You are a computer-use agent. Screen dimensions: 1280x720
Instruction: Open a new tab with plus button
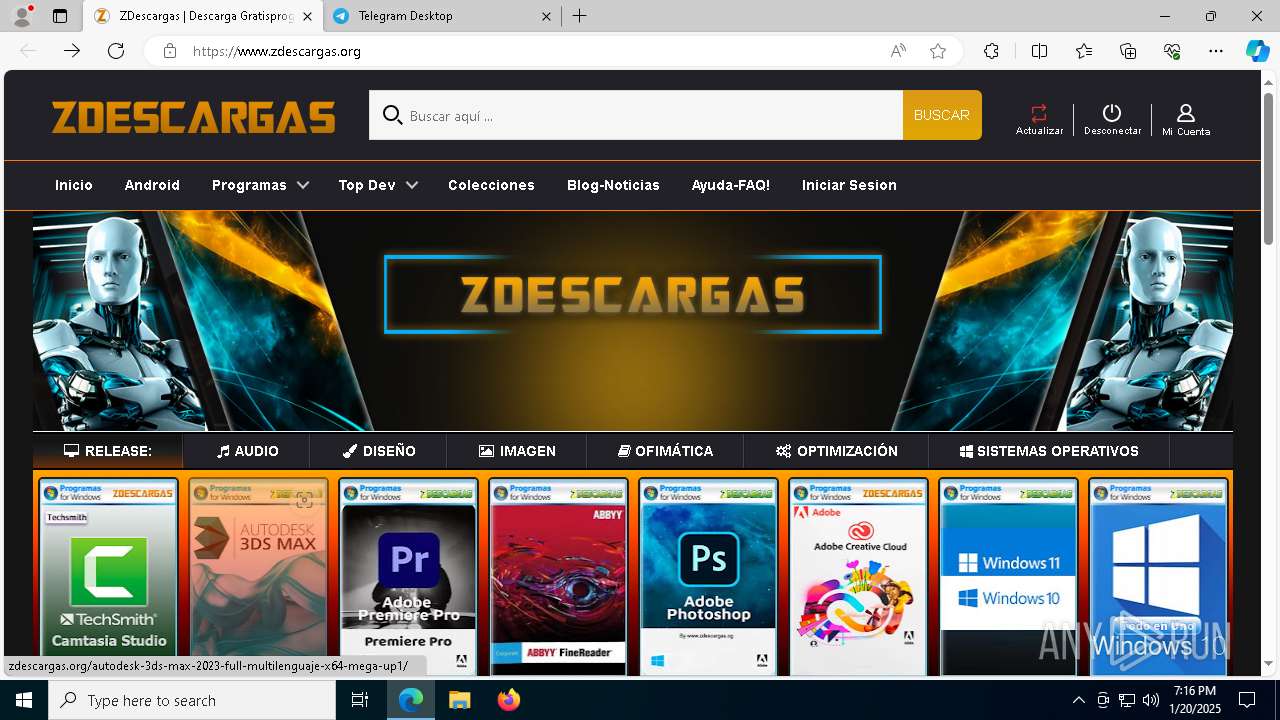[580, 16]
